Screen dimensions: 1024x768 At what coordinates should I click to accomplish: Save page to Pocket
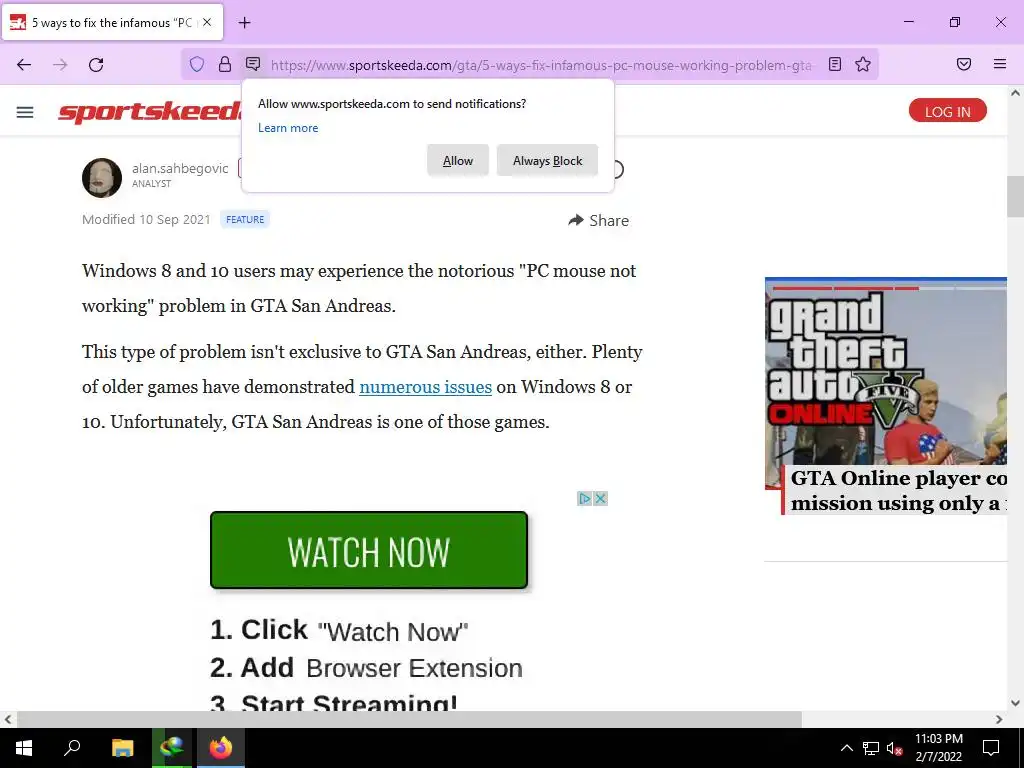pyautogui.click(x=964, y=64)
